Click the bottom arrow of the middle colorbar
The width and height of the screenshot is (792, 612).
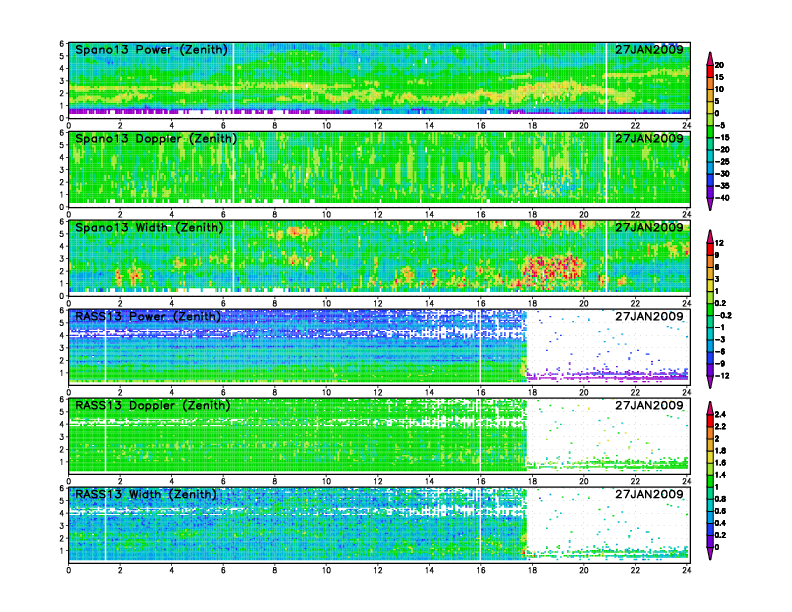point(711,383)
